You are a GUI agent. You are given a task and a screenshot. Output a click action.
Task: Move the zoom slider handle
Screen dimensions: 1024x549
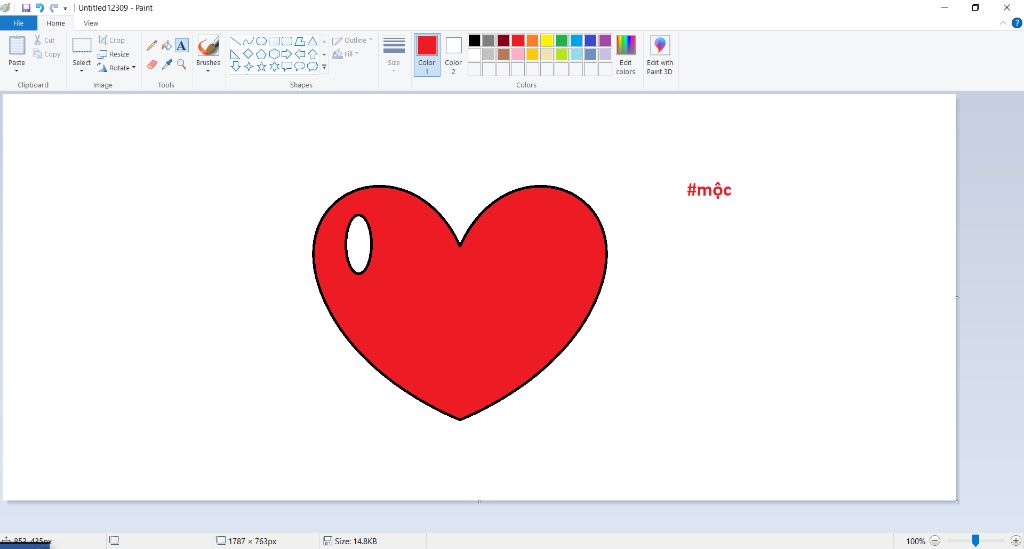pyautogui.click(x=975, y=541)
